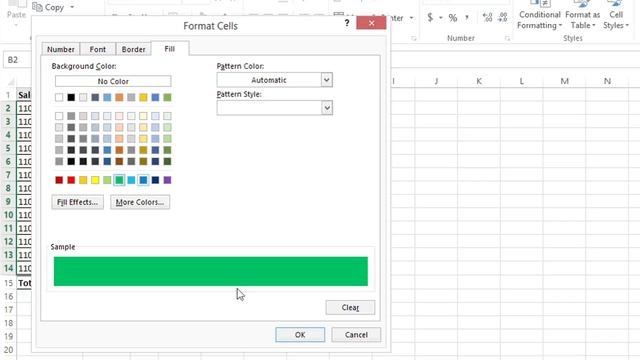Pick the black theme color swatch

pyautogui.click(x=71, y=97)
